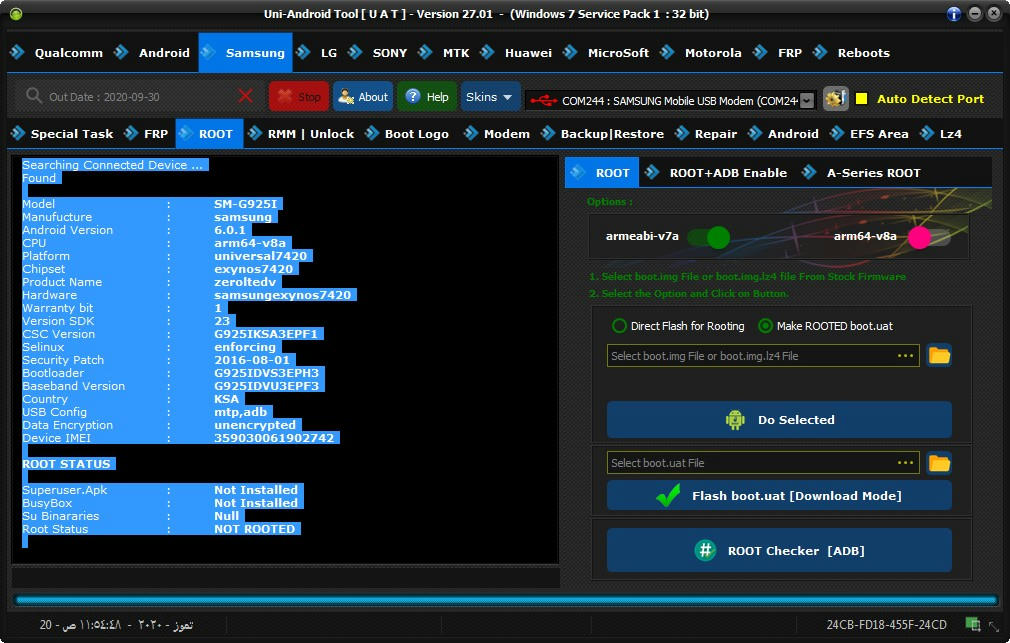Click the status bar date and time

(x=116, y=624)
